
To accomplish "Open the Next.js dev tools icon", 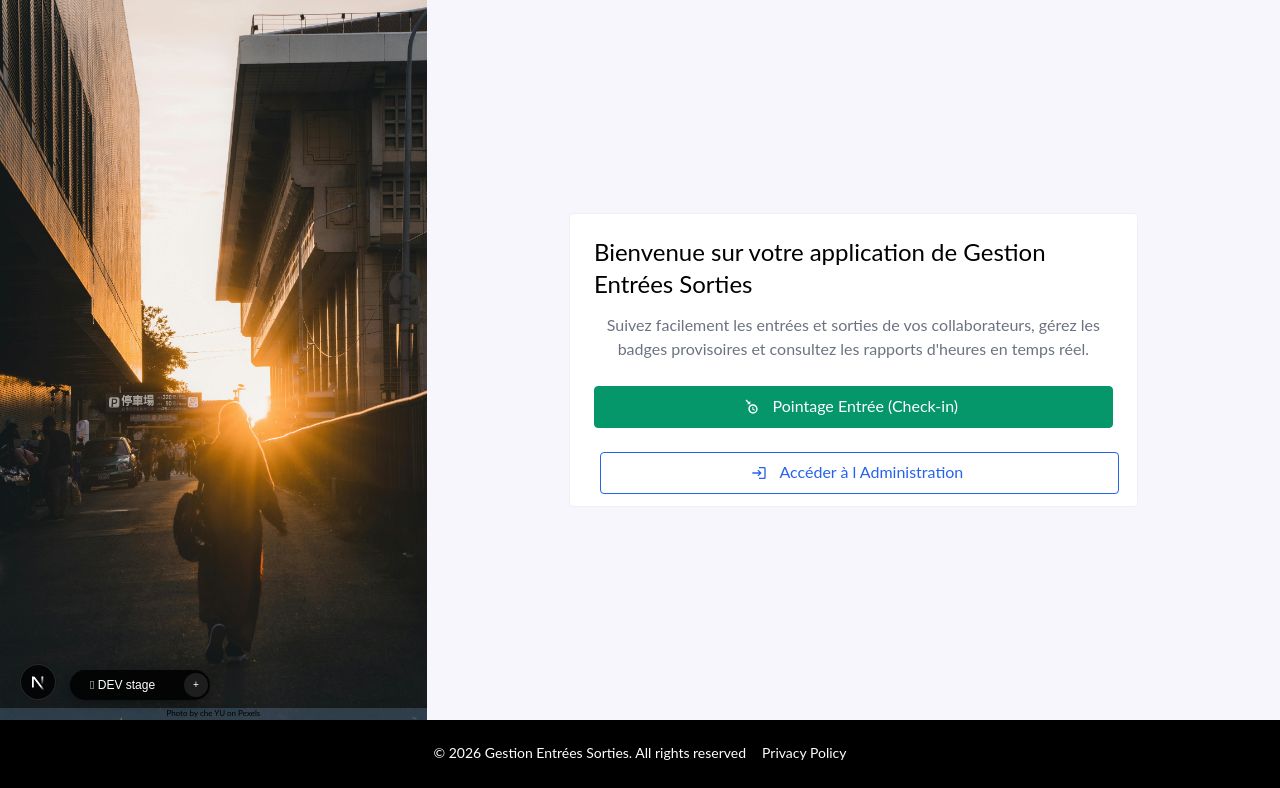I will tap(38, 682).
